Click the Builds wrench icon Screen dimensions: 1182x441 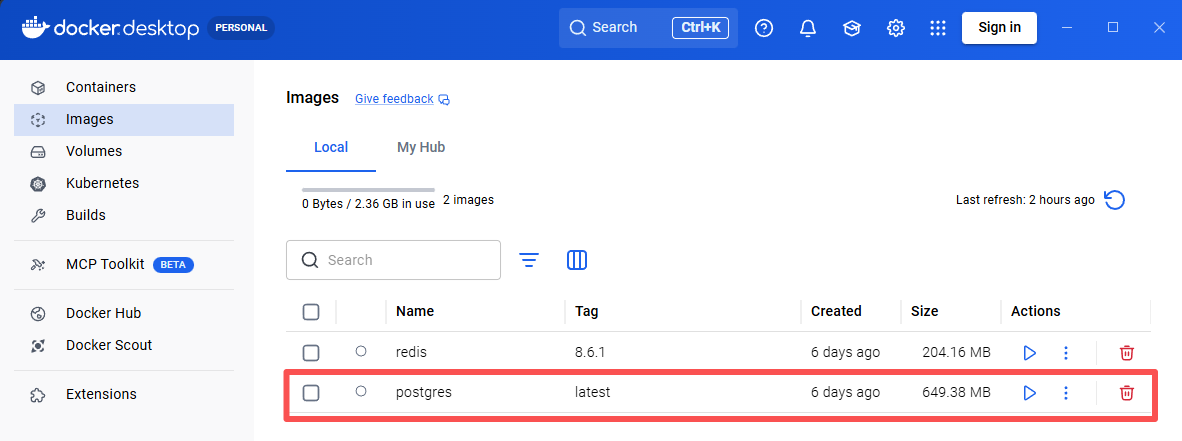[38, 216]
